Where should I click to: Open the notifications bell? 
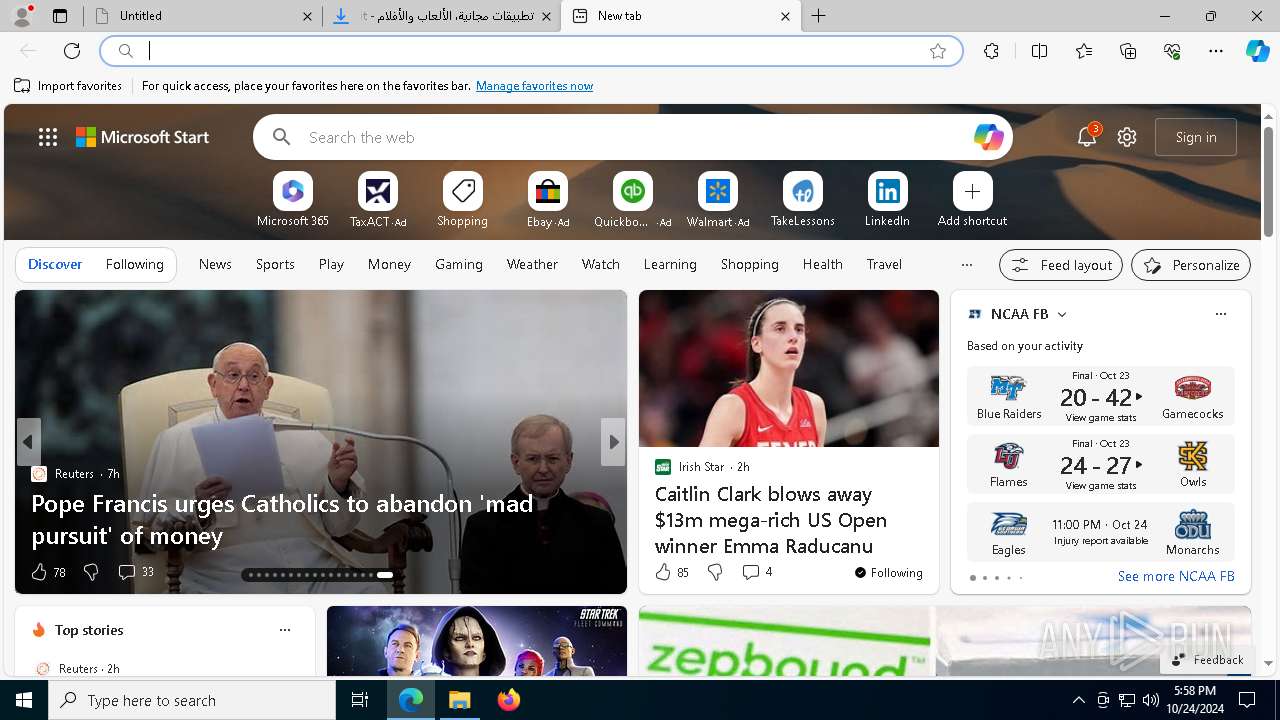[x=1087, y=137]
